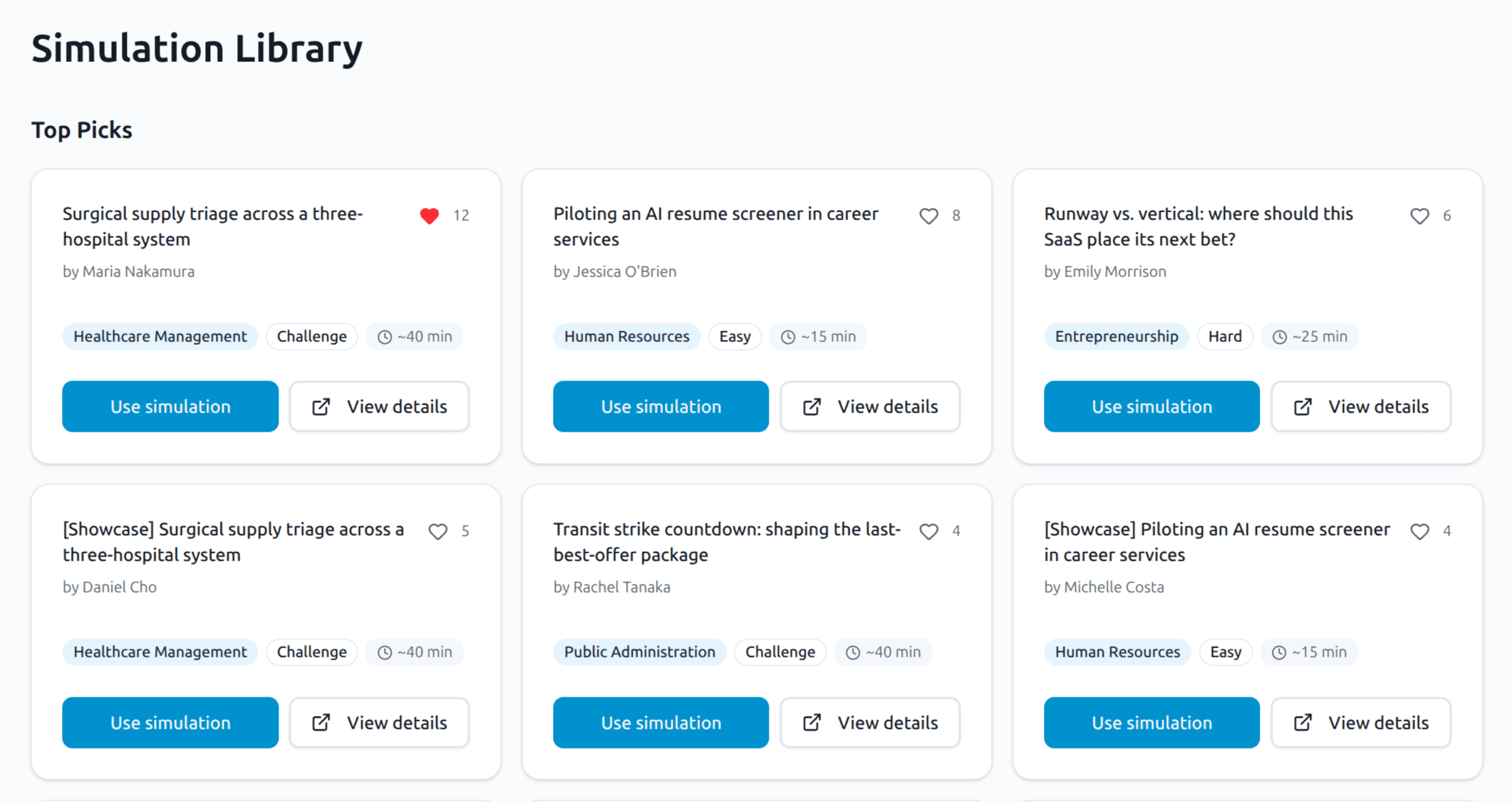Click the clock icon on the AI resume screener card

(x=788, y=336)
